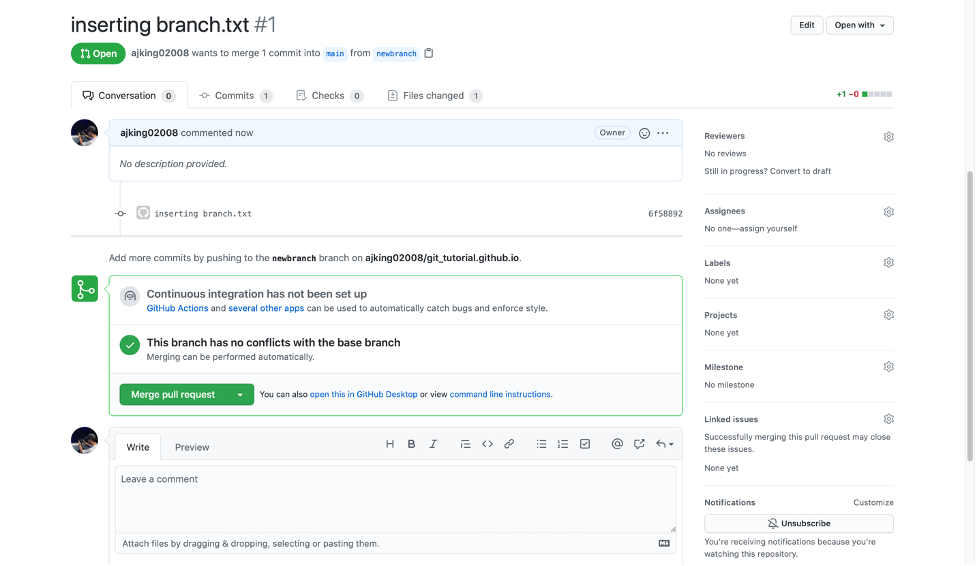The height and width of the screenshot is (566, 977).
Task: Open the command line instructions link
Action: [500, 395]
